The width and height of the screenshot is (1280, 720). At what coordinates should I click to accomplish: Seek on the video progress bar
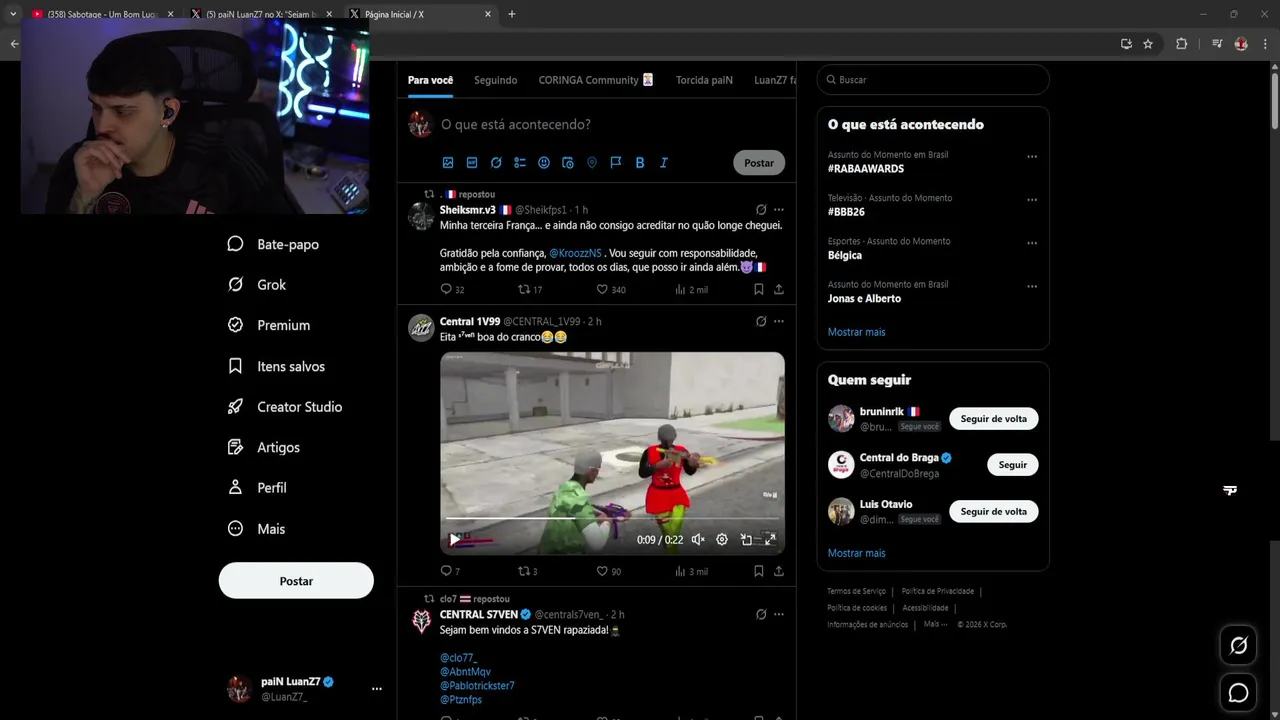[x=612, y=518]
